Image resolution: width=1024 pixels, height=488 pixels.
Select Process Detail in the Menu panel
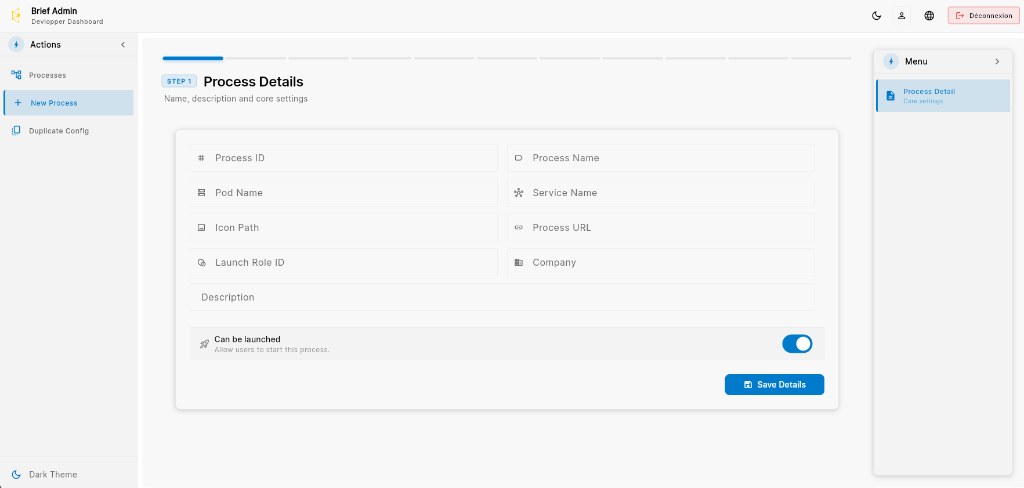click(943, 95)
